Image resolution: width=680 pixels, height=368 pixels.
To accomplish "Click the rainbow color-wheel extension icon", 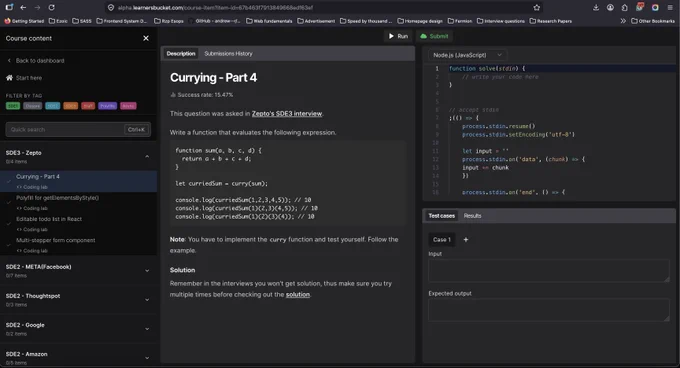I will click(655, 7).
